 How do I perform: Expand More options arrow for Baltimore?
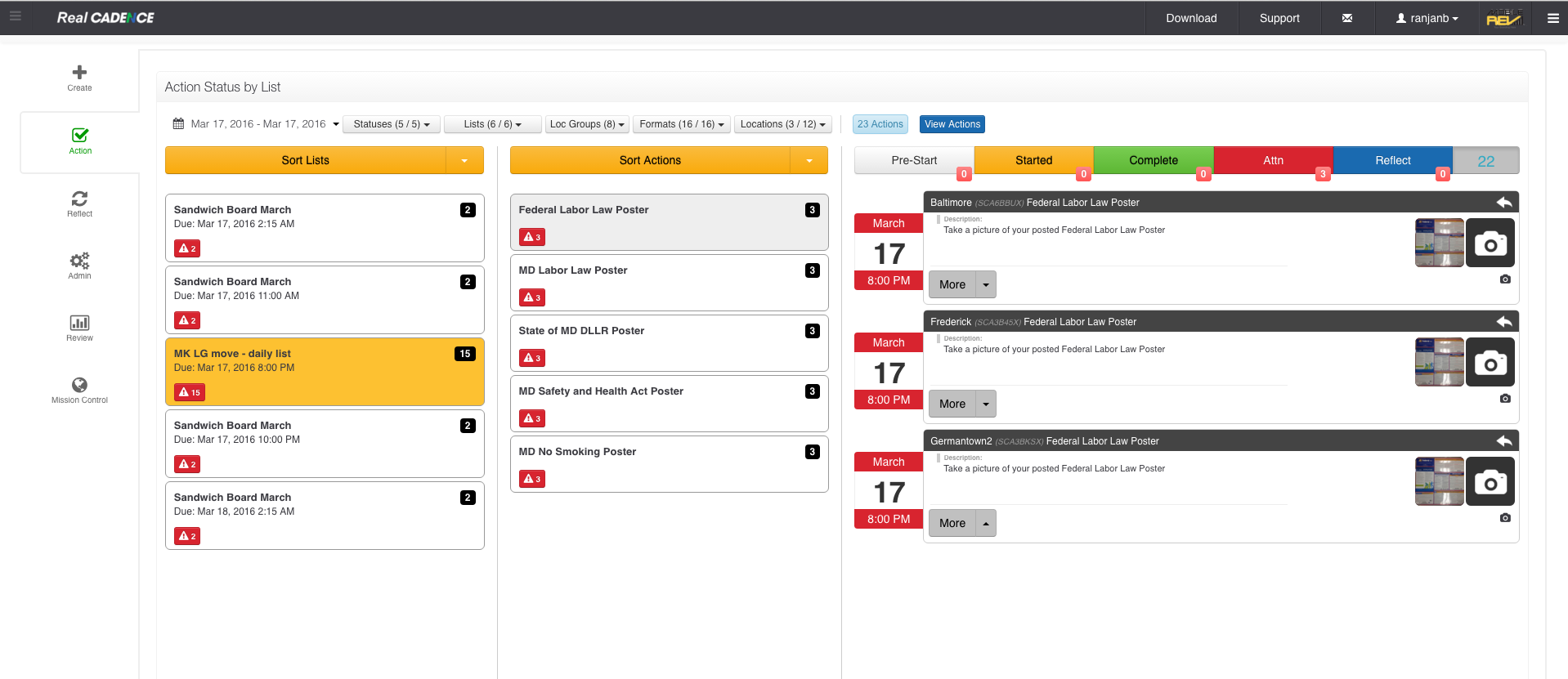pos(986,285)
